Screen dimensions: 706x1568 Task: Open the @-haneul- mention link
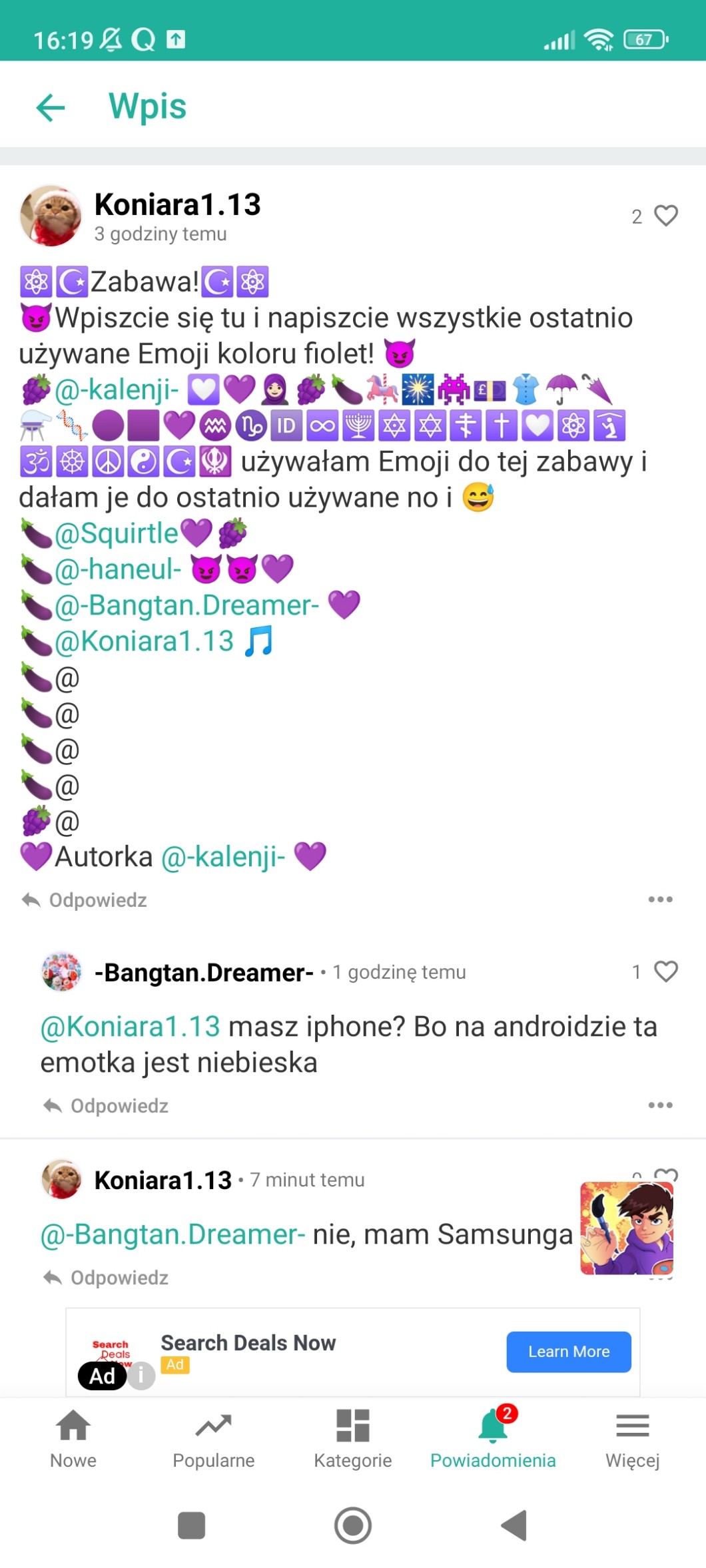click(118, 569)
